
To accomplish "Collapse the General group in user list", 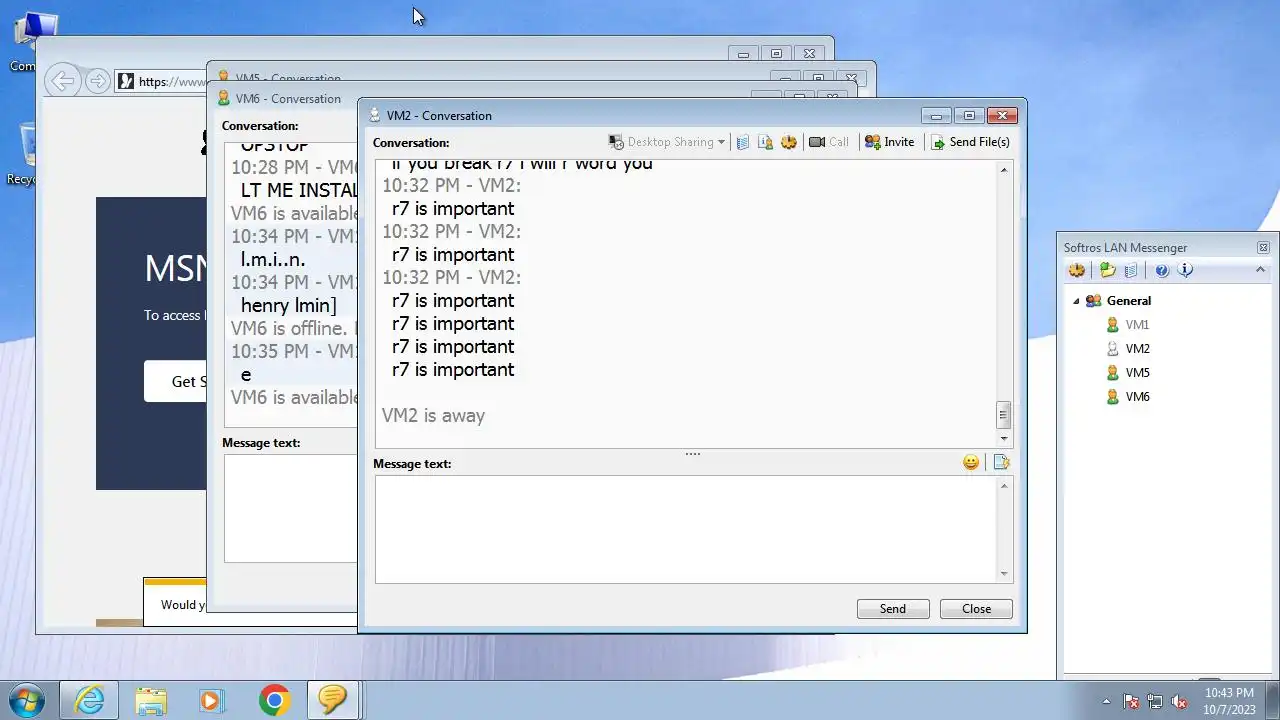I will (1076, 301).
